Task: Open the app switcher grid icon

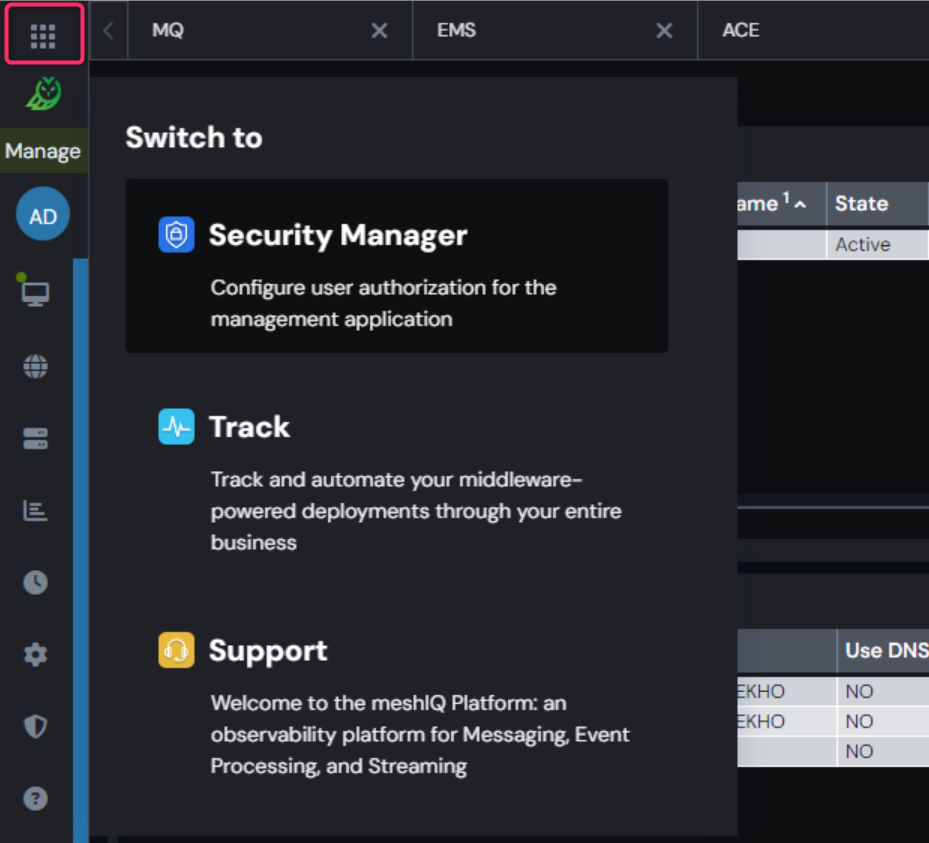Action: [43, 36]
